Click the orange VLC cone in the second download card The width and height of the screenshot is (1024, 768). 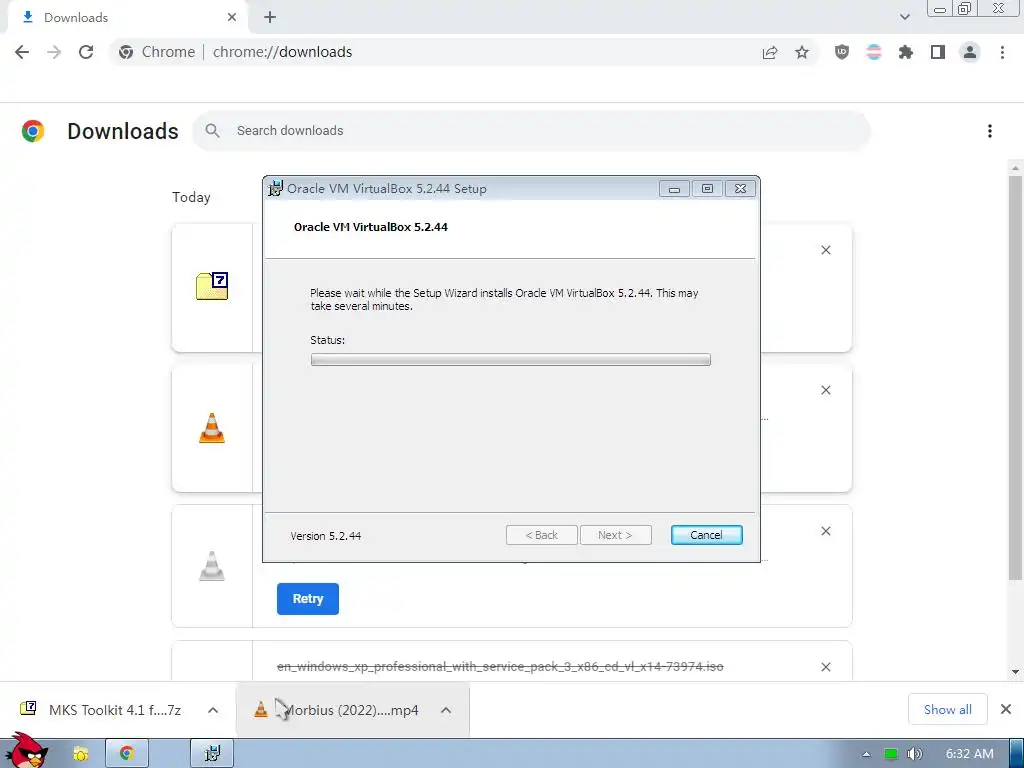point(212,428)
